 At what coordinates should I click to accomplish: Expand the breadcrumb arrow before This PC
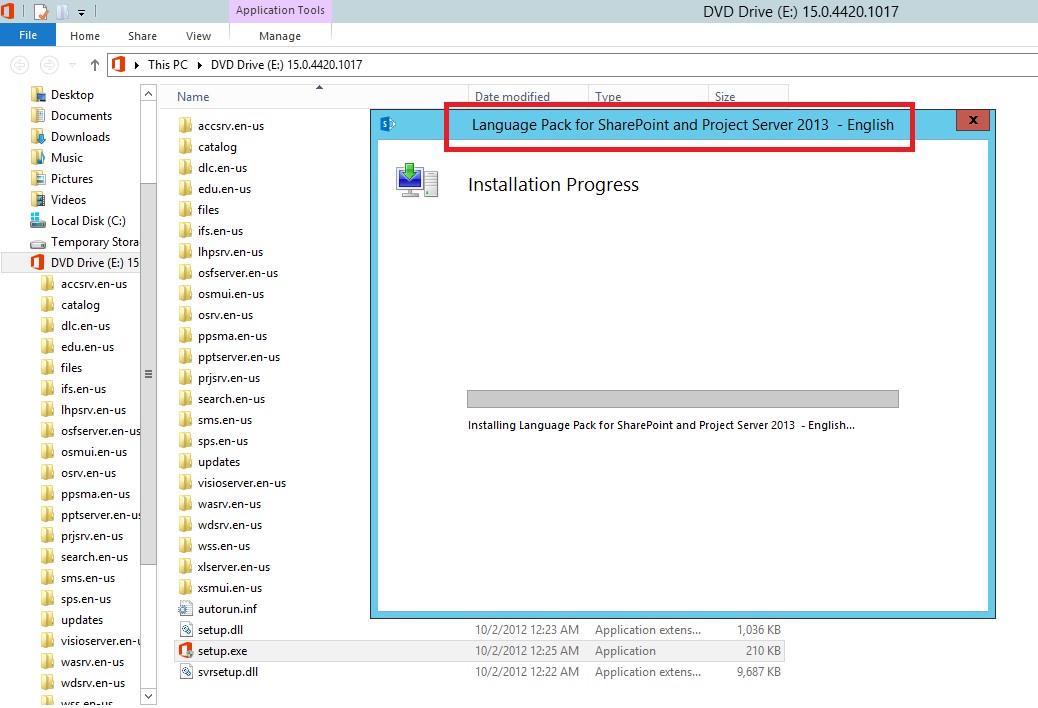click(x=136, y=65)
